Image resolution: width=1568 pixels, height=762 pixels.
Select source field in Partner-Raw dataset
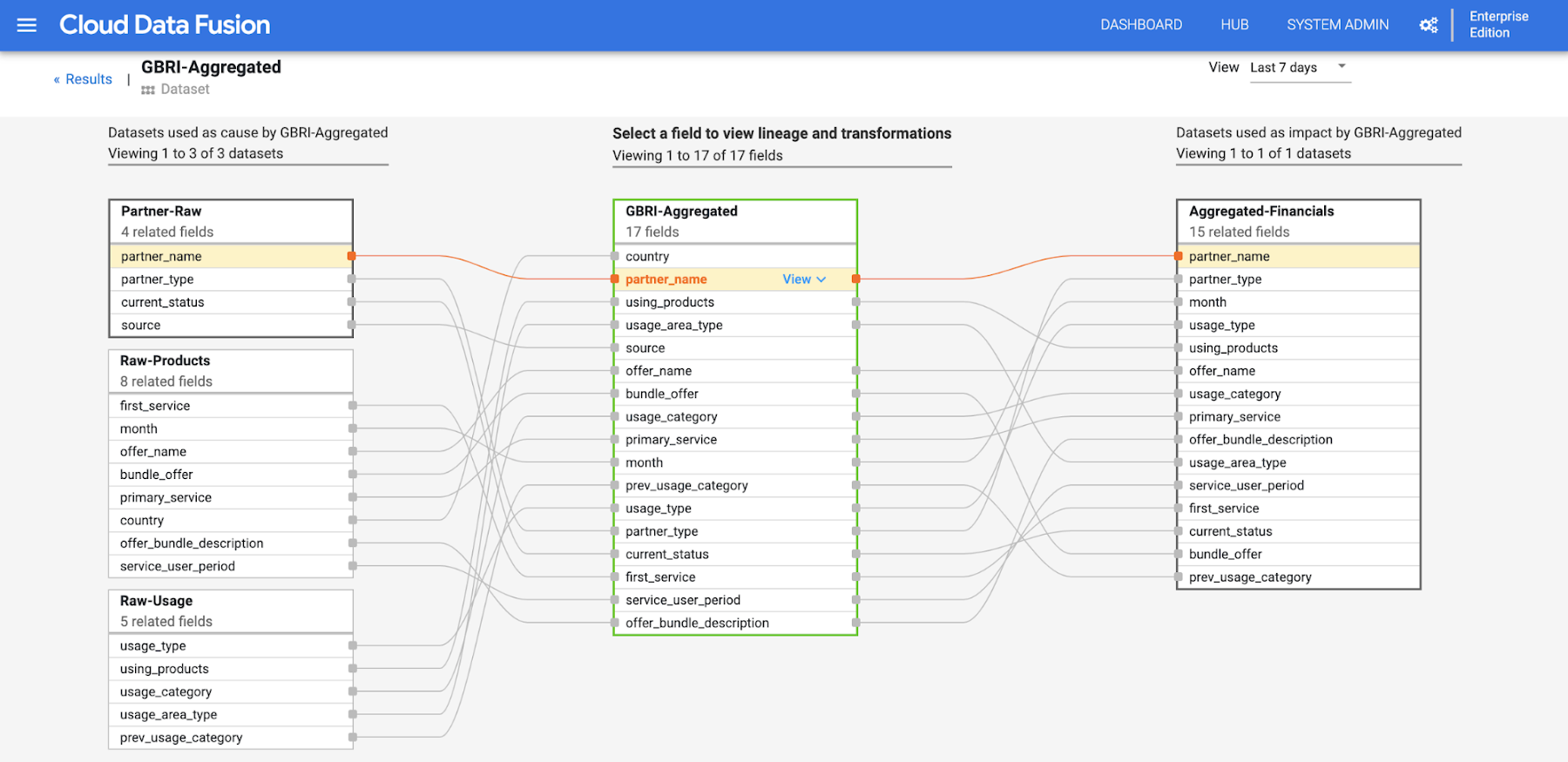tap(231, 325)
